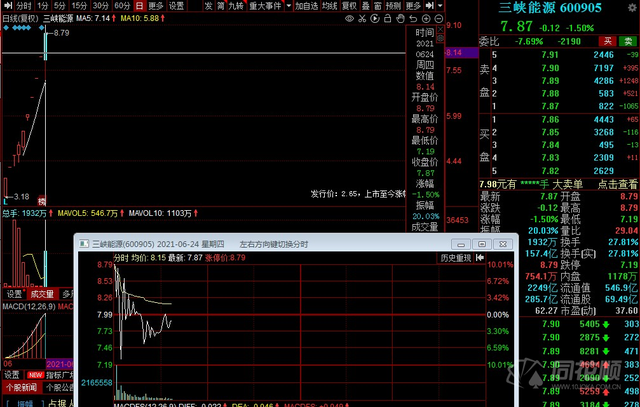Select the 15分 period tab
640x407 pixels.
coord(79,6)
